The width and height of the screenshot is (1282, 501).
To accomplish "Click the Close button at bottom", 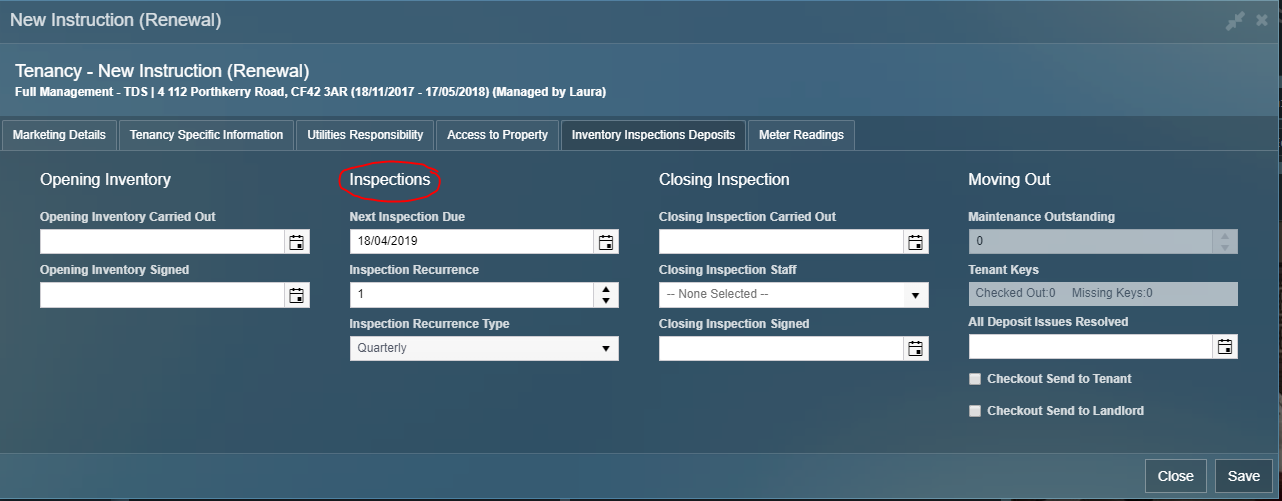I will pos(1175,476).
